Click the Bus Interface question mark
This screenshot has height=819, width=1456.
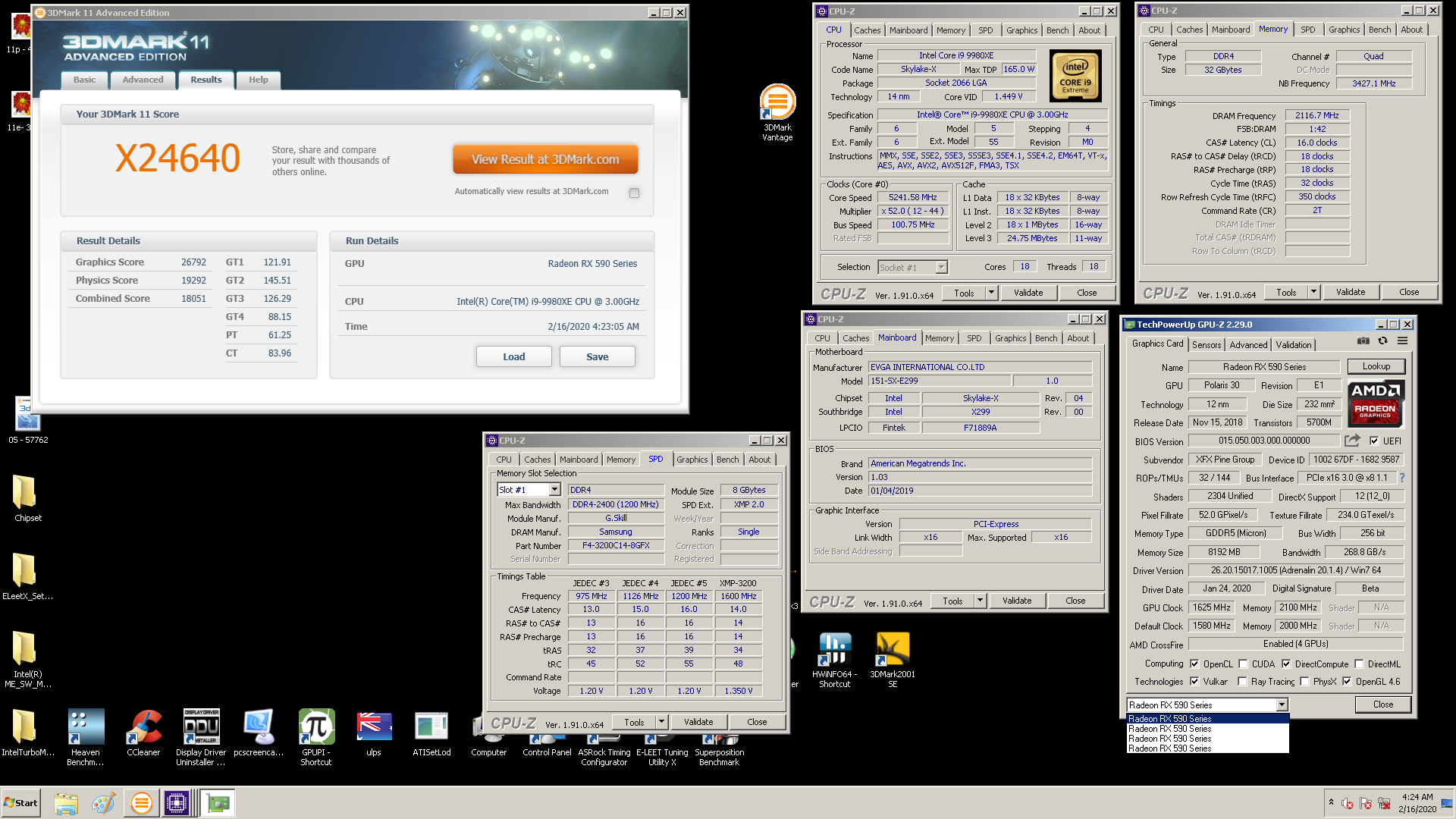1402,478
